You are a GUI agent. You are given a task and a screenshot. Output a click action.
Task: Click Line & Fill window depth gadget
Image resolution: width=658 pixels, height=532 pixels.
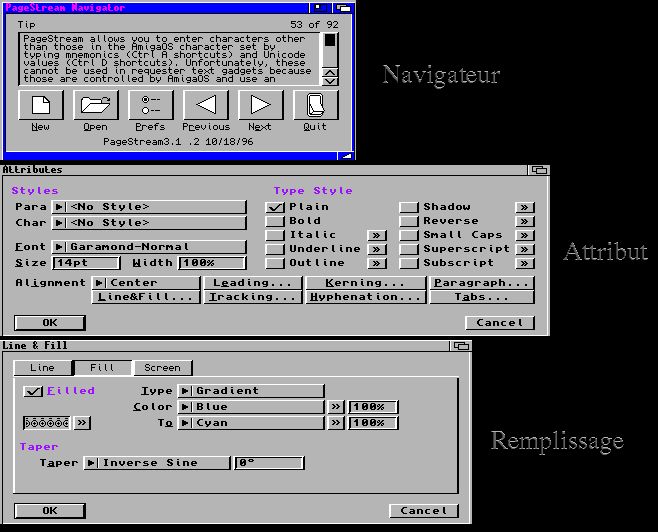(461, 346)
